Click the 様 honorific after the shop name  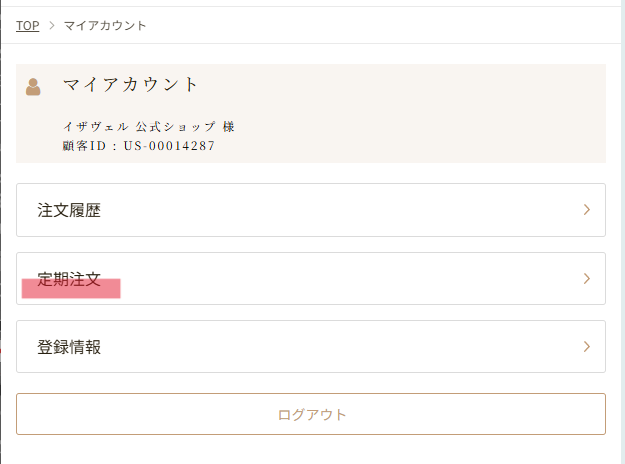(x=229, y=128)
